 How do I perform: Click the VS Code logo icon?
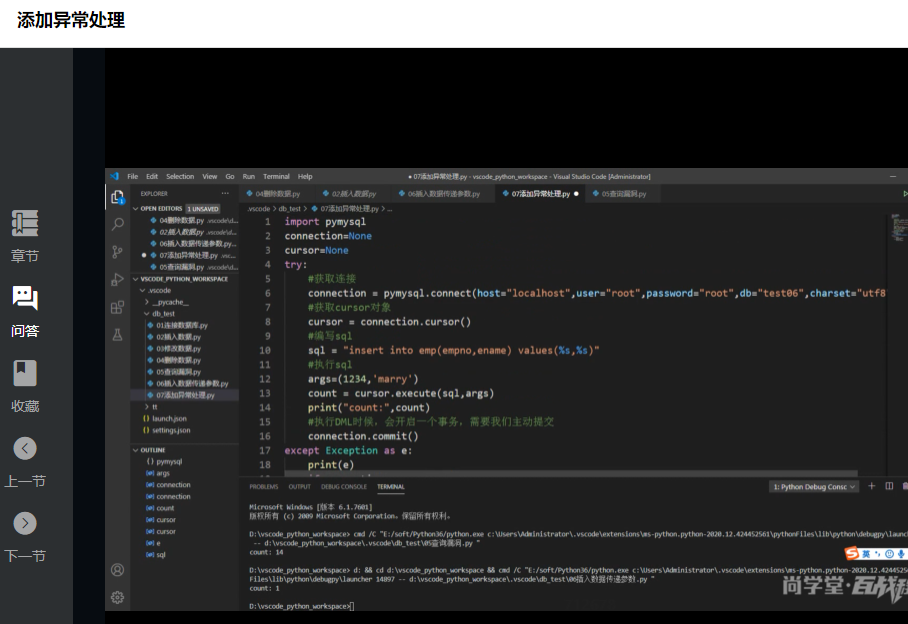115,176
